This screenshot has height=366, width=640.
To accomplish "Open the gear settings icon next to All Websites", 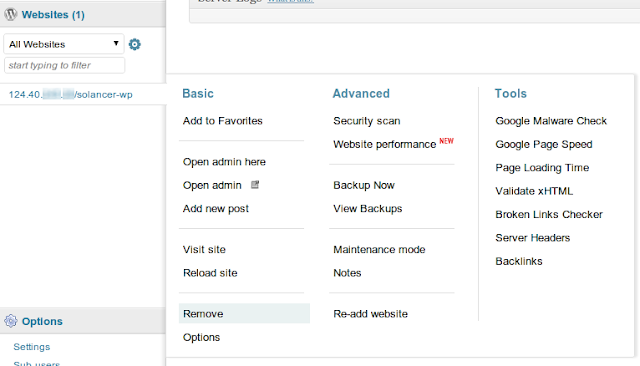I will (x=135, y=44).
